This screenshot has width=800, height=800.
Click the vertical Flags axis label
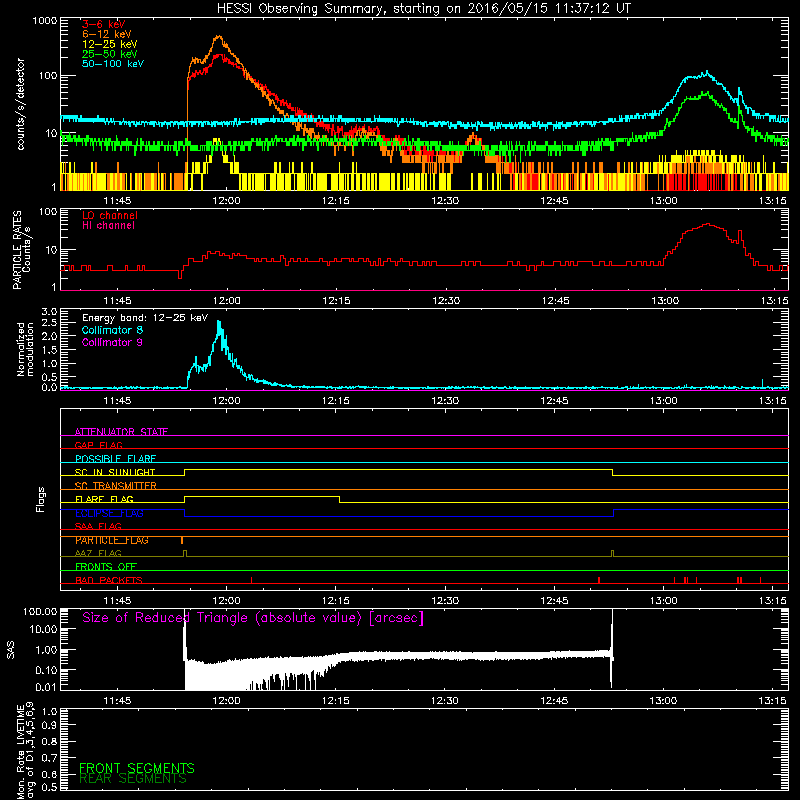pos(41,499)
